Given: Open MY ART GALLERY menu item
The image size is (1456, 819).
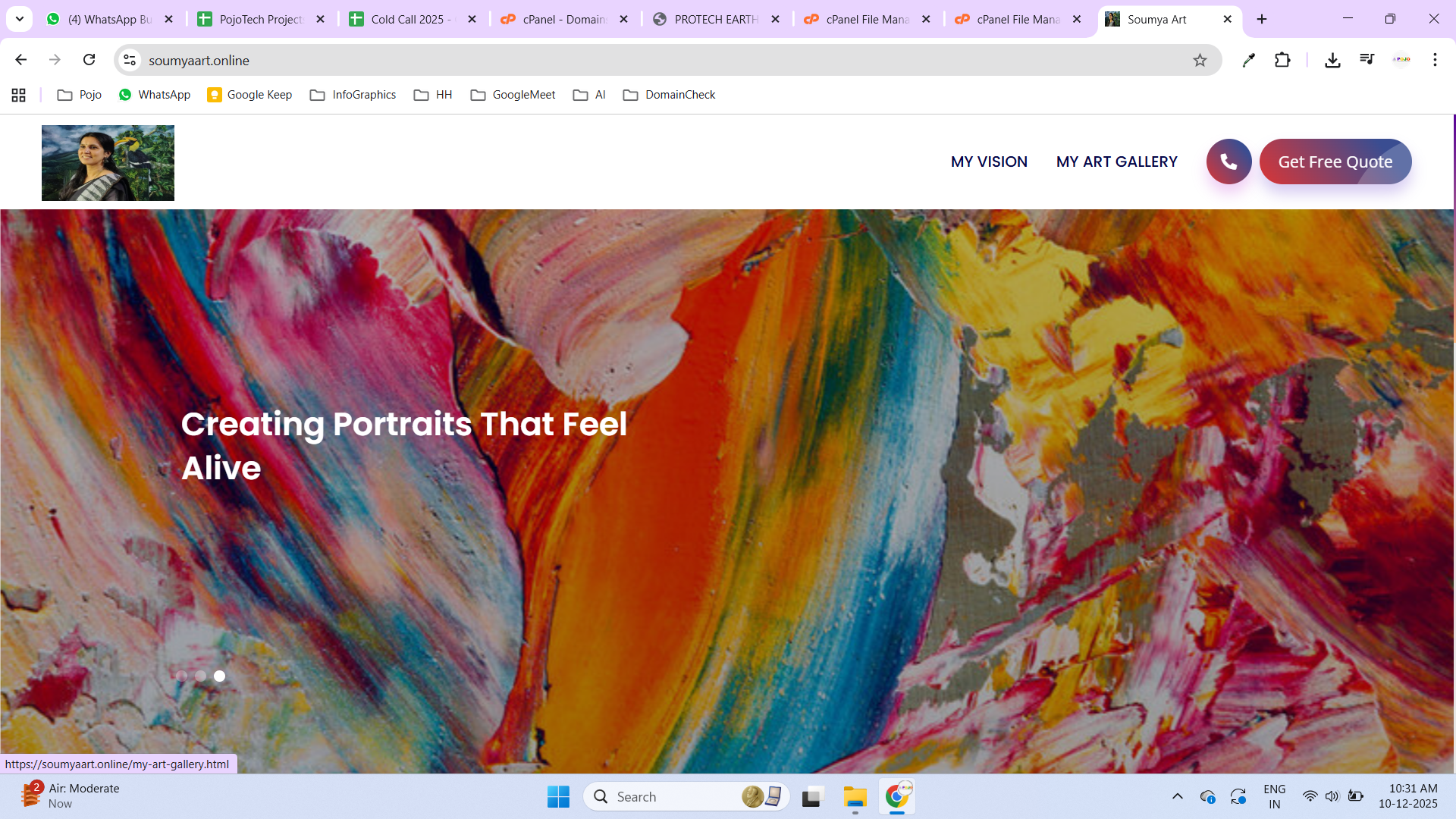Looking at the screenshot, I should pyautogui.click(x=1116, y=162).
